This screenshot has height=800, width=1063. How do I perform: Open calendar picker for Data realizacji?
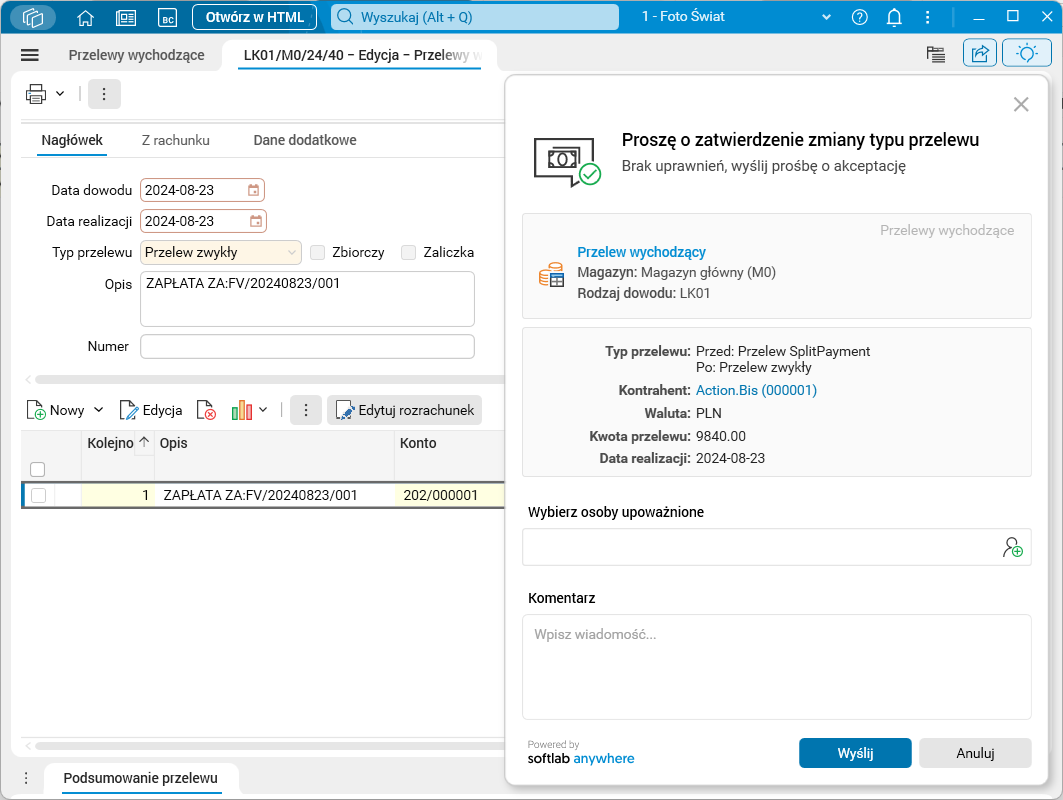[x=256, y=221]
